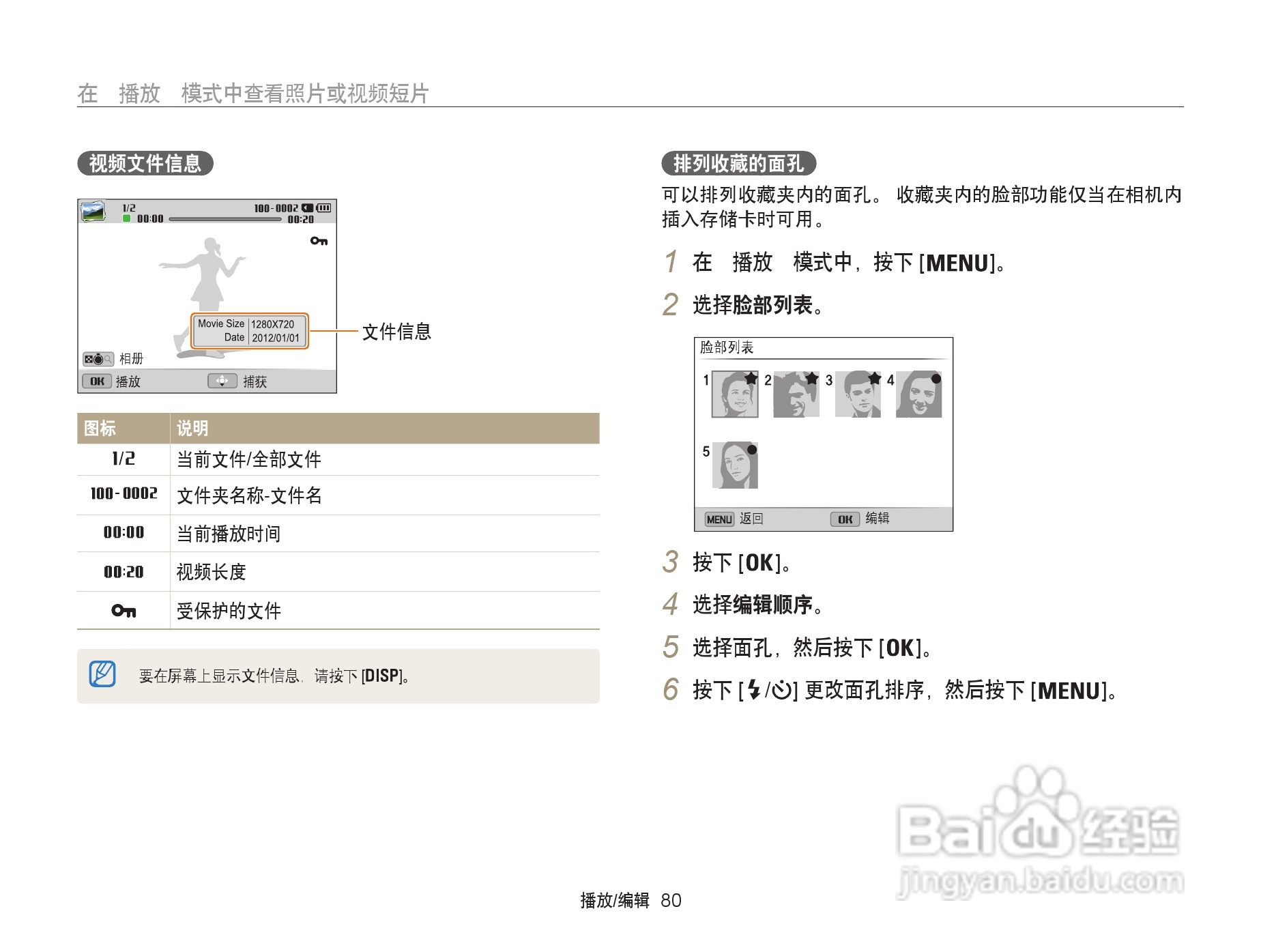The image size is (1261, 952).
Task: Click the 脸部列表 screen title
Action: point(727,347)
